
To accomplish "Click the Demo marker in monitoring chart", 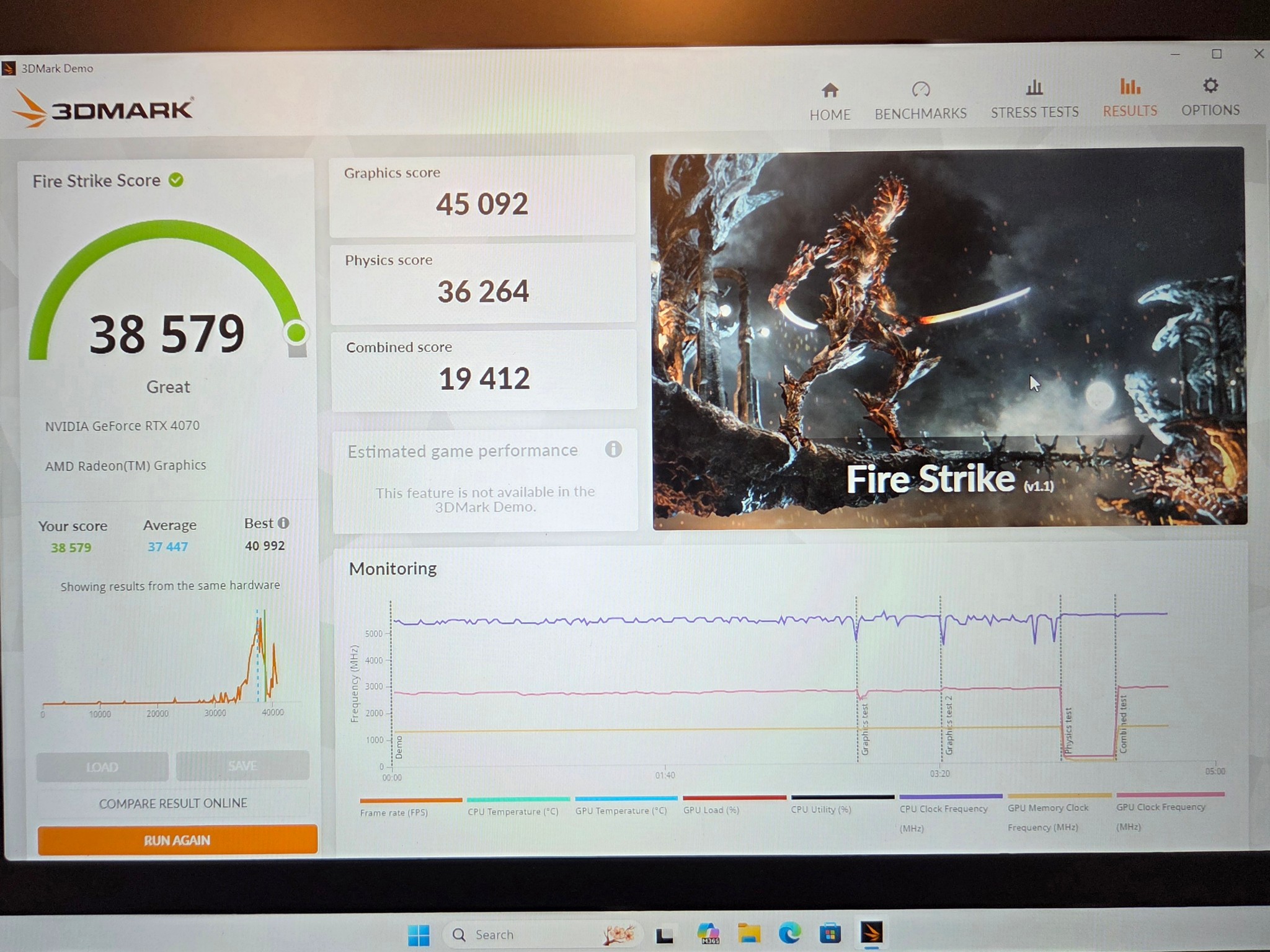I will coord(399,747).
